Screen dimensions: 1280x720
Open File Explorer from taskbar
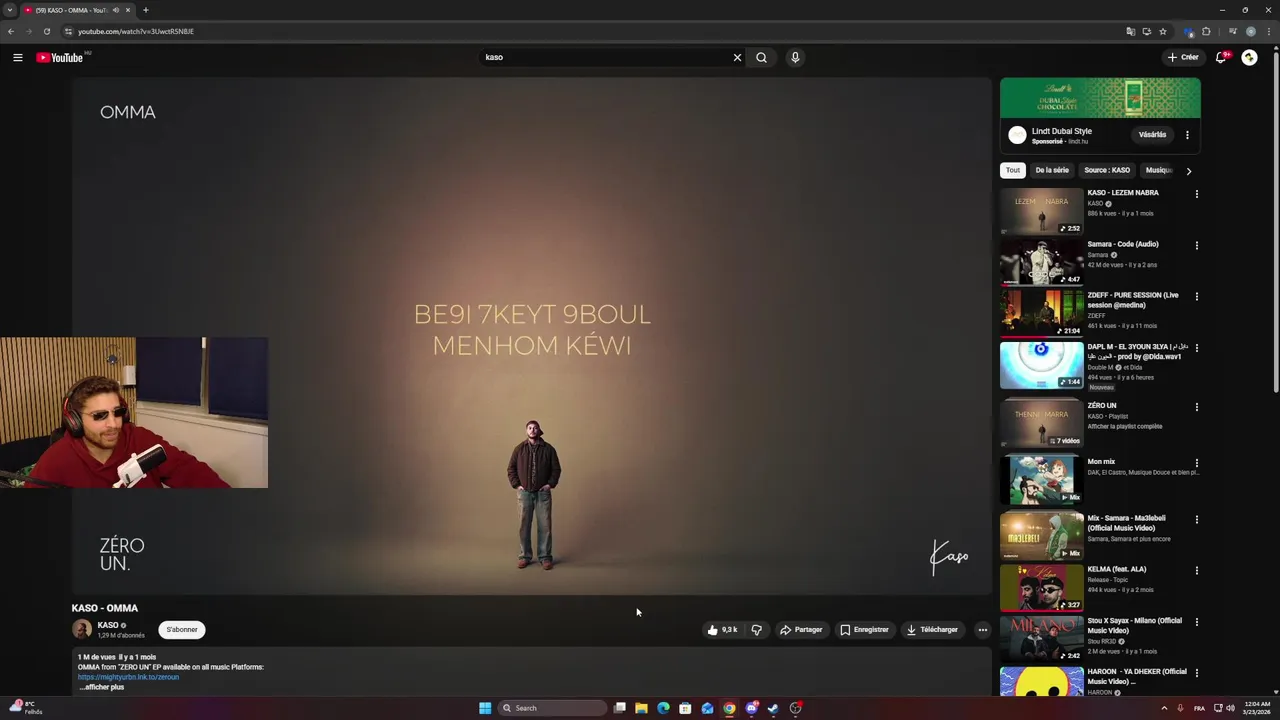[641, 708]
